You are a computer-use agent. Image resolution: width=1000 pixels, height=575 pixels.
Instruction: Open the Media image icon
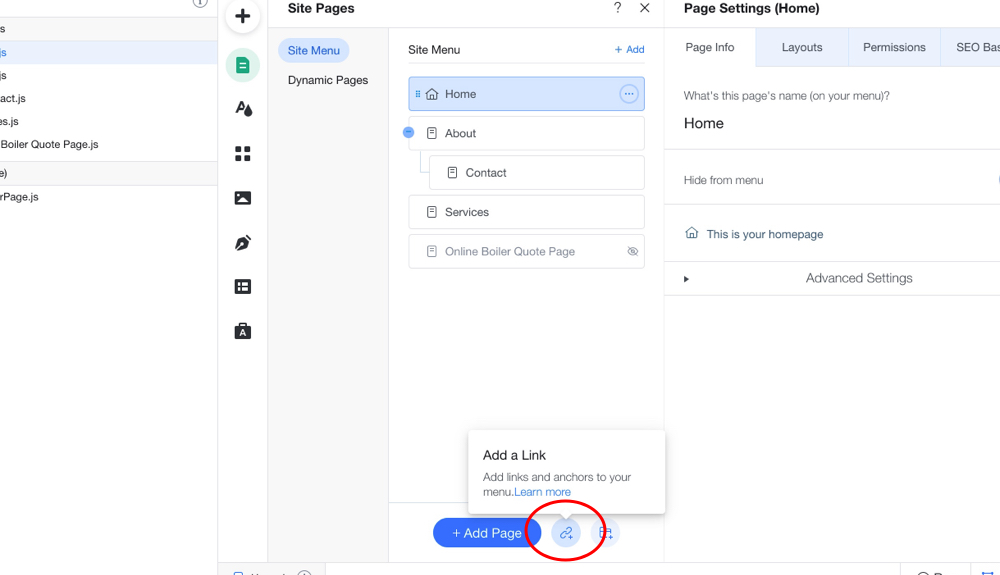pos(242,198)
